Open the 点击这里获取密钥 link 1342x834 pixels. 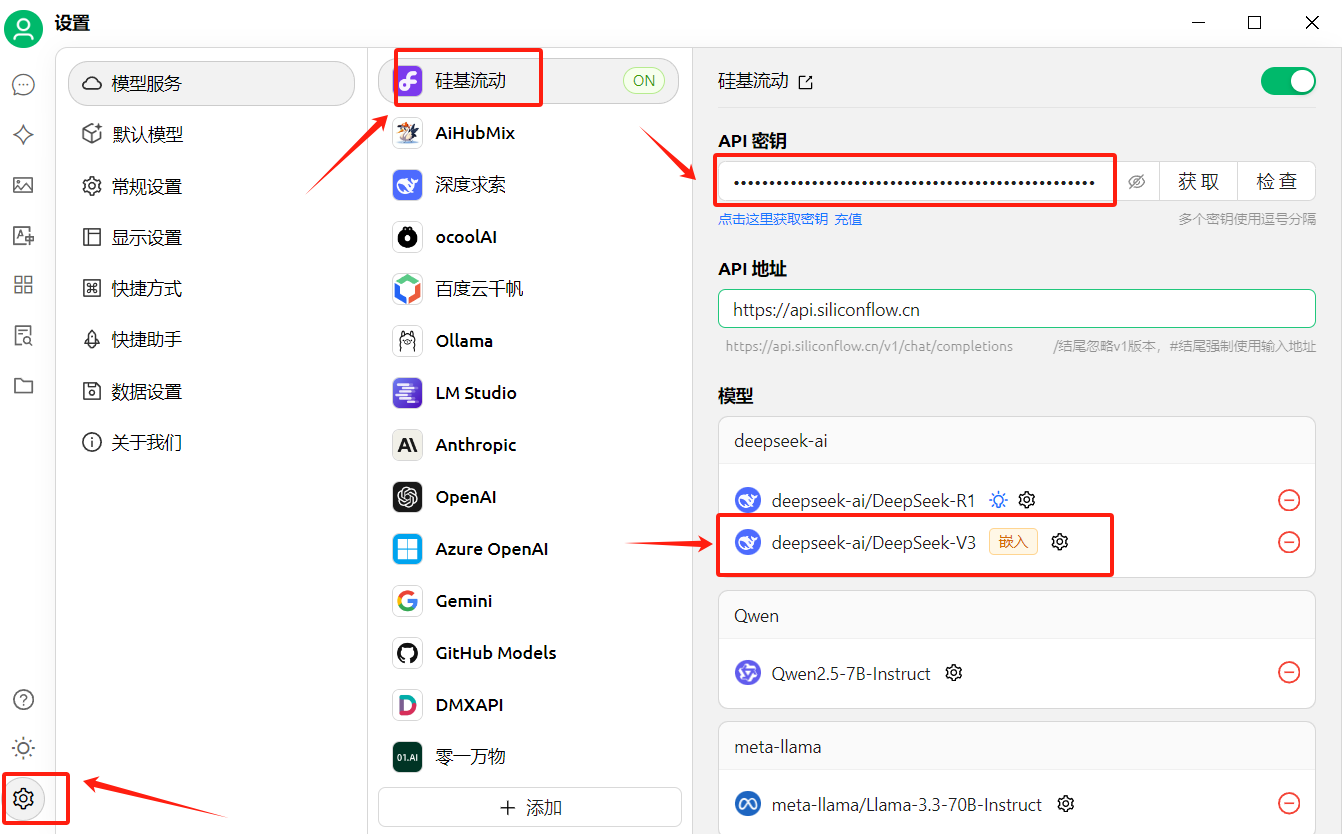(773, 219)
